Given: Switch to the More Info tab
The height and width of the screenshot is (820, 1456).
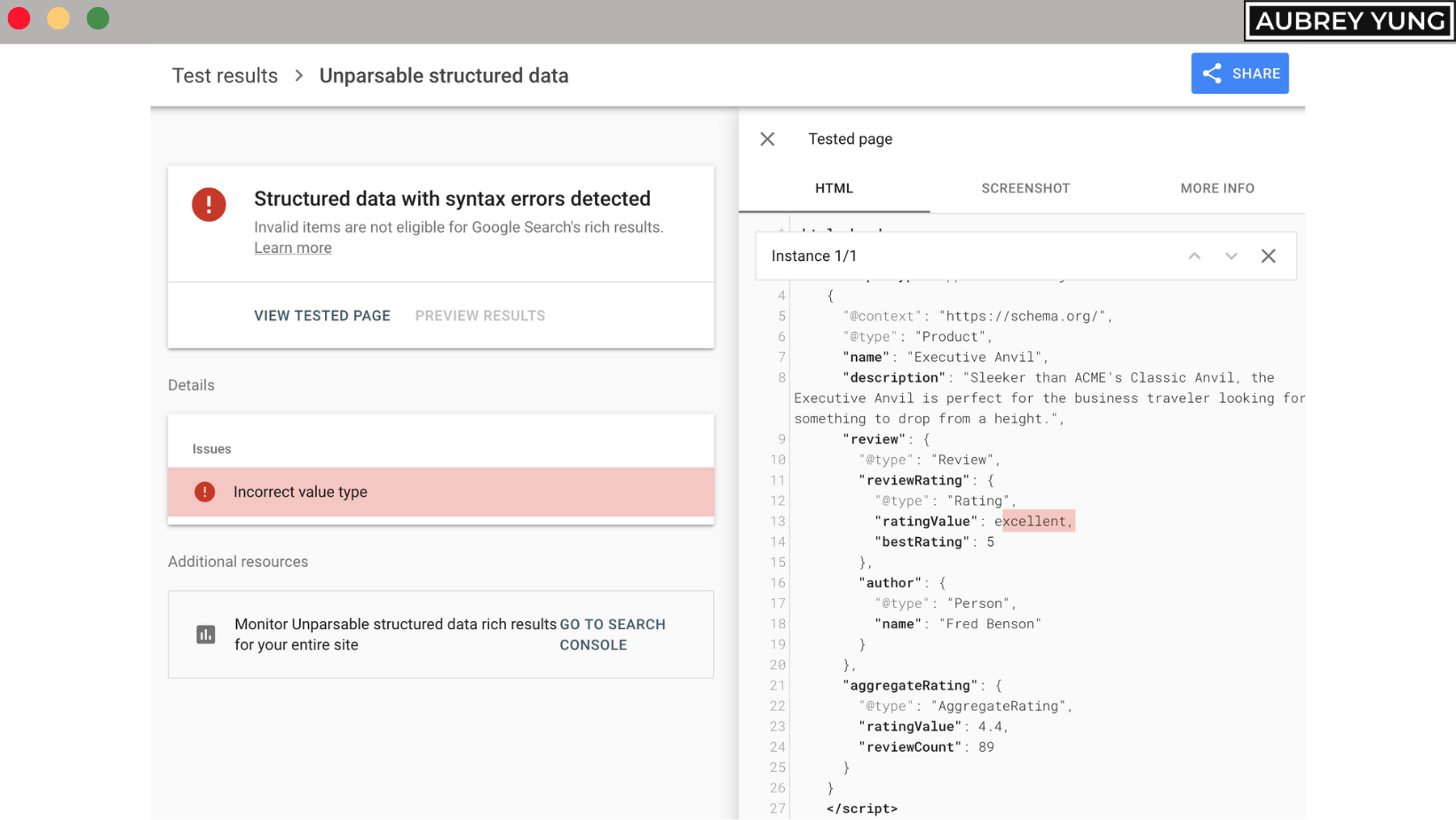Looking at the screenshot, I should coord(1217,188).
